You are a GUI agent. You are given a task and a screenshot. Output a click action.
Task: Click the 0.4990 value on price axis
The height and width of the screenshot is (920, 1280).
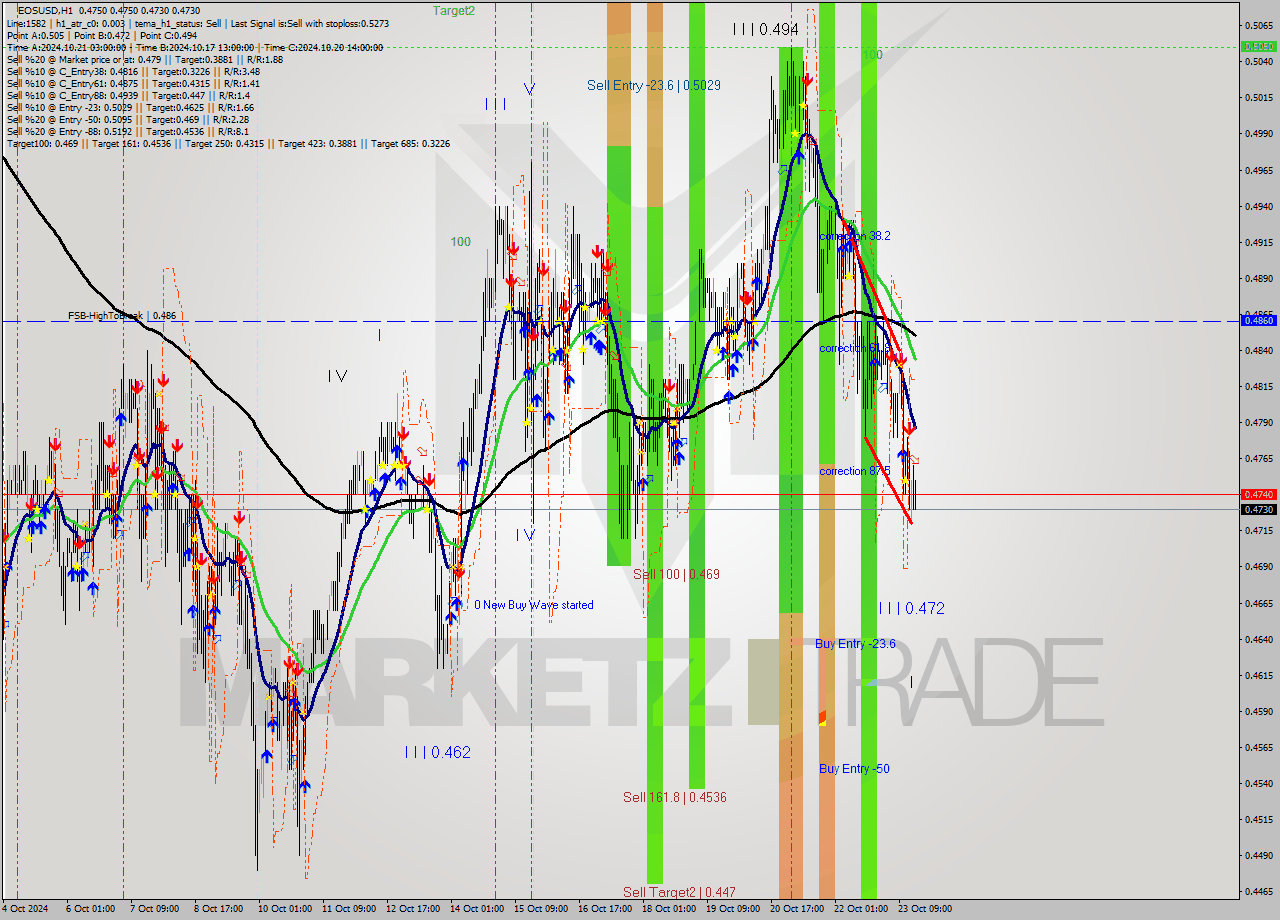pyautogui.click(x=1257, y=133)
